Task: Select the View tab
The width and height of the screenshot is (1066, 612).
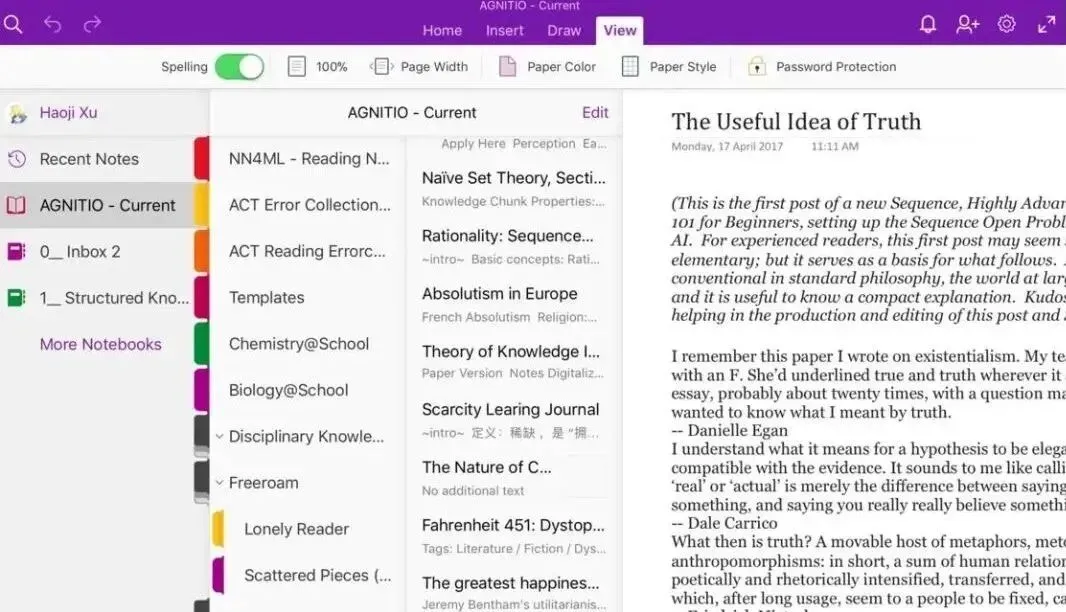Action: coord(620,31)
